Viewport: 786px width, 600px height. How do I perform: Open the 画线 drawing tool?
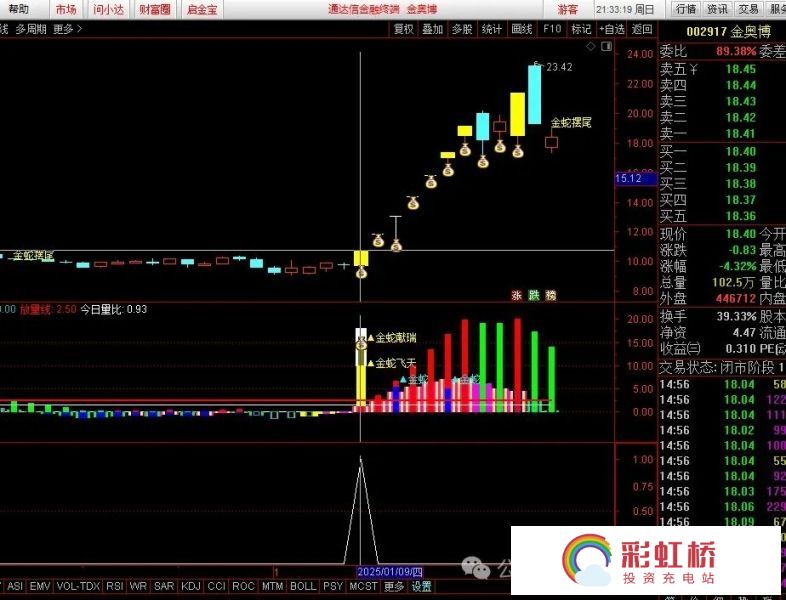tap(521, 29)
